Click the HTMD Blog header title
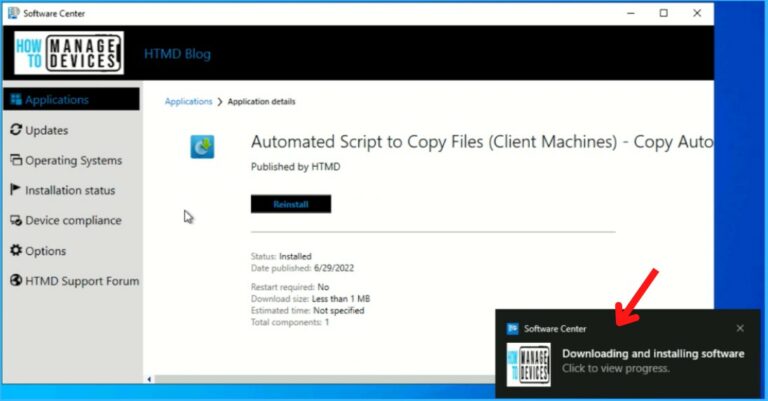Image resolution: width=768 pixels, height=401 pixels. 177,54
